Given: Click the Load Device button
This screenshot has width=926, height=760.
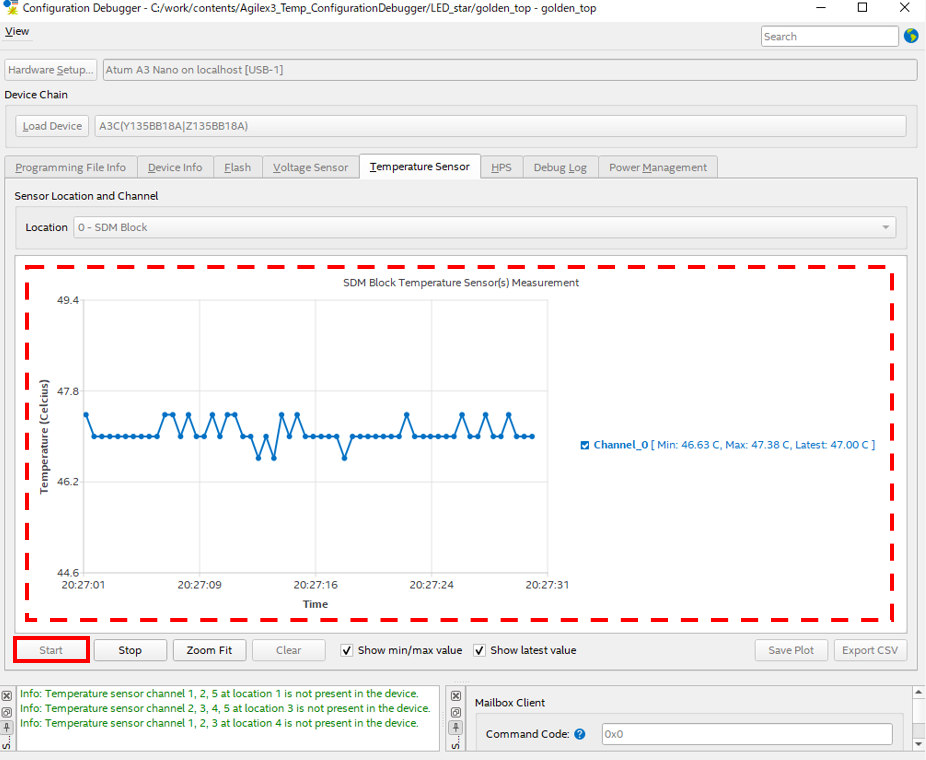Looking at the screenshot, I should pyautogui.click(x=52, y=126).
